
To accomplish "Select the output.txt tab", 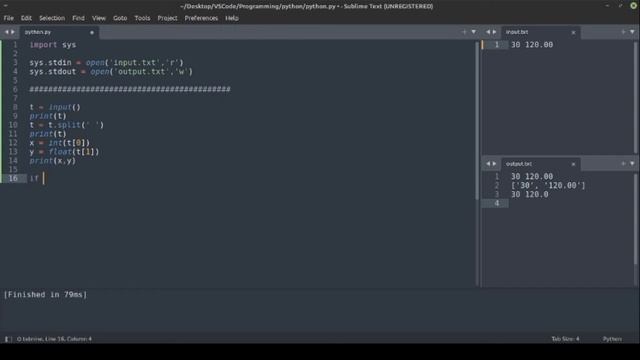I will pos(540,164).
